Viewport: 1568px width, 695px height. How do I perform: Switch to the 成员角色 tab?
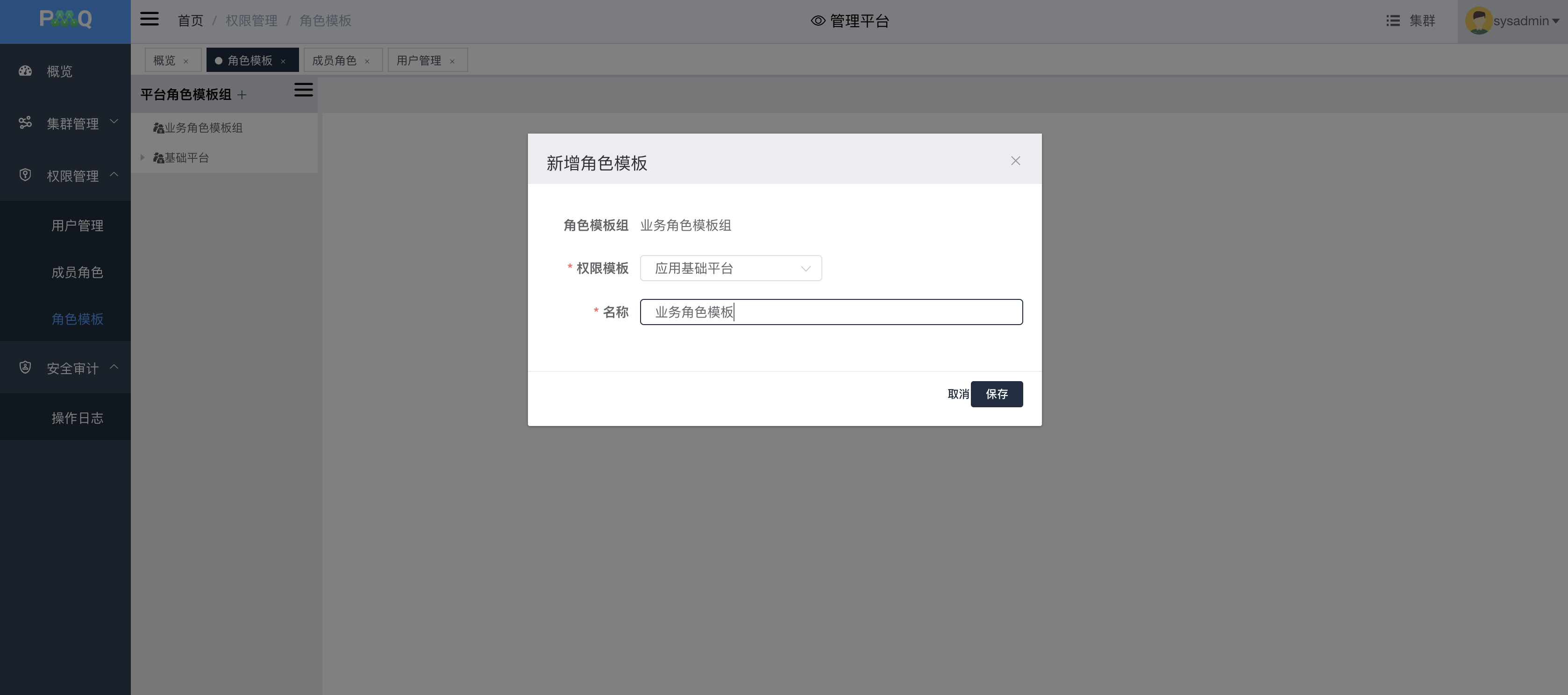334,60
